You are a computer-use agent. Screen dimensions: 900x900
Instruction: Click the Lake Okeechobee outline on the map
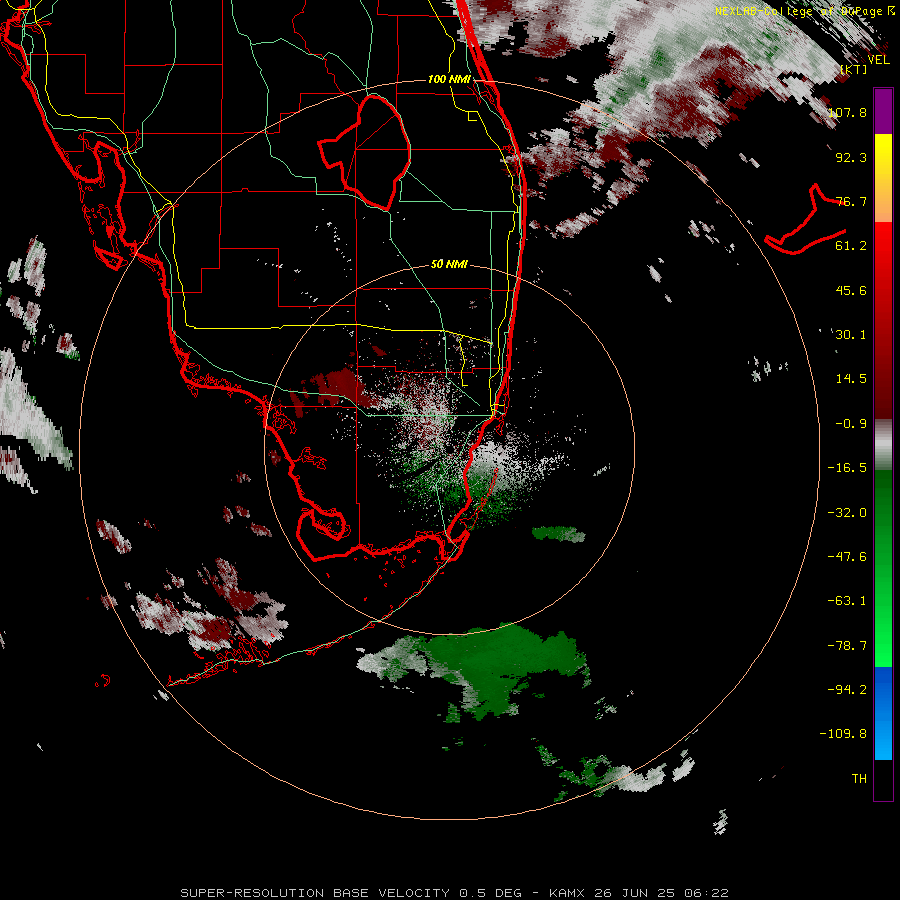(365, 152)
